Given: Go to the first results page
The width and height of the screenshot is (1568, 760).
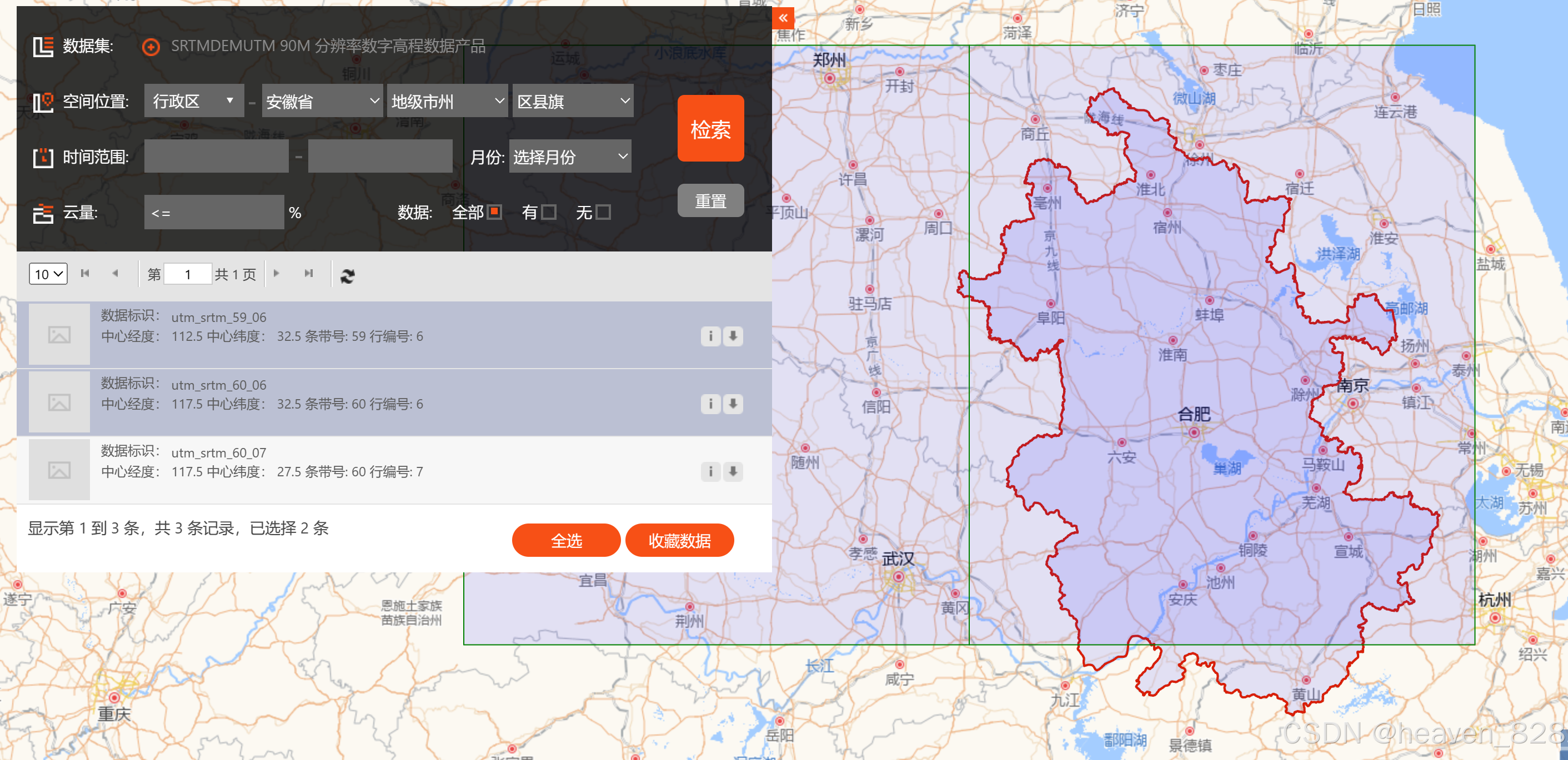Looking at the screenshot, I should (x=84, y=274).
